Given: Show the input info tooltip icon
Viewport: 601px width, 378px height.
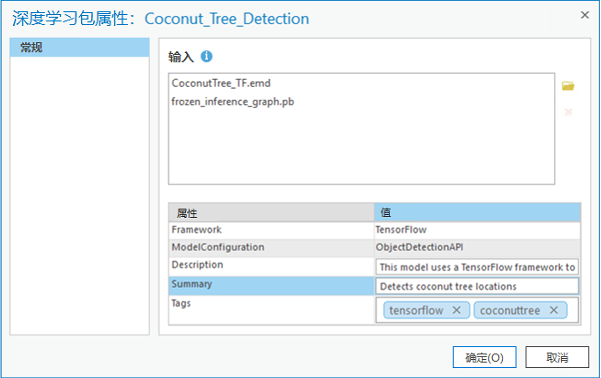Looking at the screenshot, I should 207,56.
